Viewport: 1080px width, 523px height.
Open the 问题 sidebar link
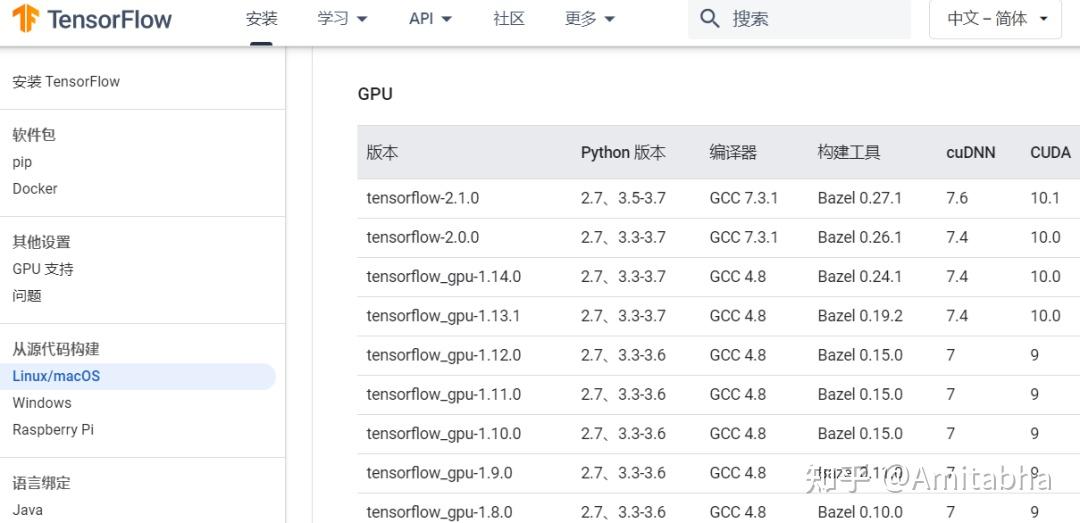[27, 296]
